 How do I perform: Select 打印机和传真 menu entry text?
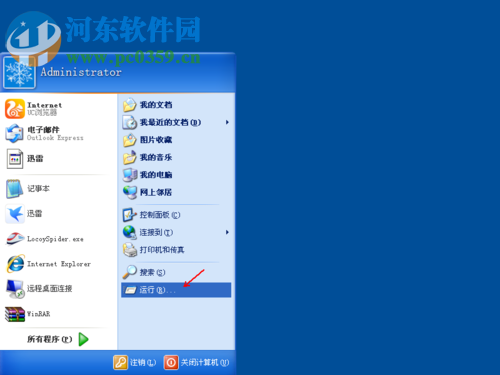point(162,250)
